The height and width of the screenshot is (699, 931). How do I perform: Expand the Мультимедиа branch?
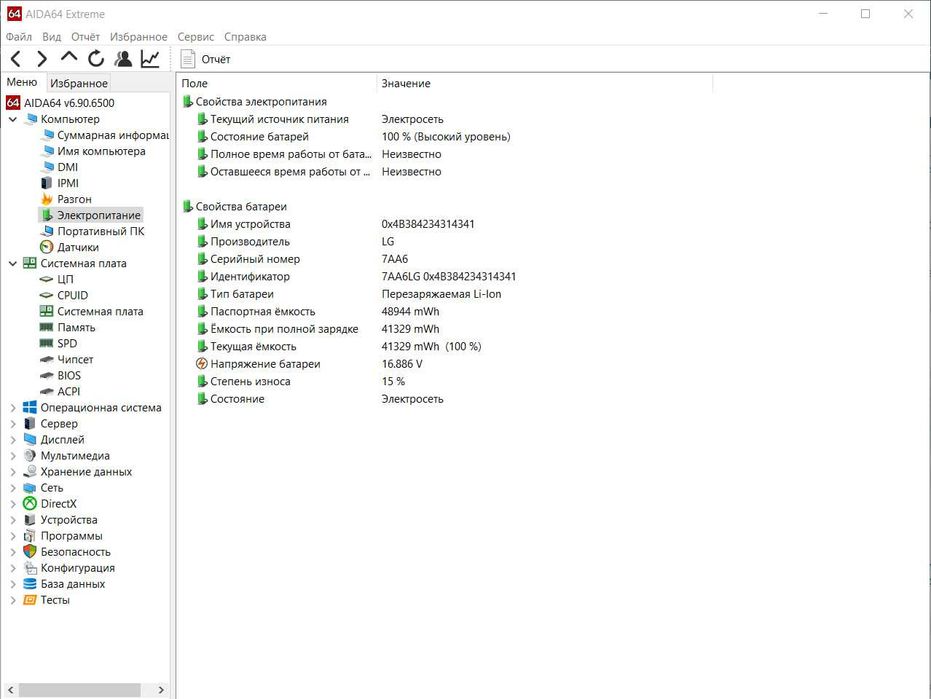pyautogui.click(x=13, y=456)
